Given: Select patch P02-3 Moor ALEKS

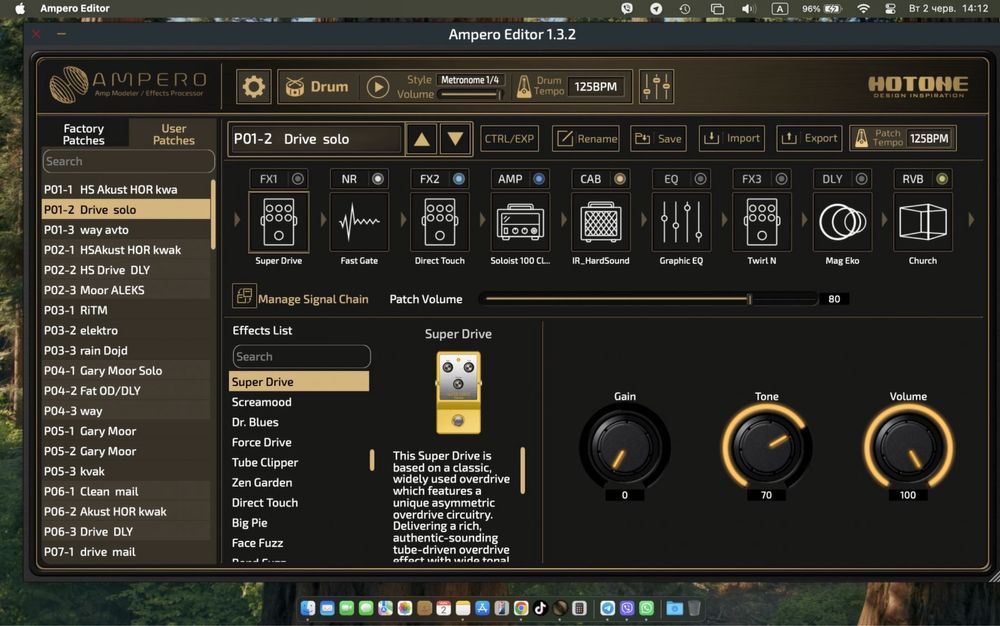Looking at the screenshot, I should [x=126, y=290].
